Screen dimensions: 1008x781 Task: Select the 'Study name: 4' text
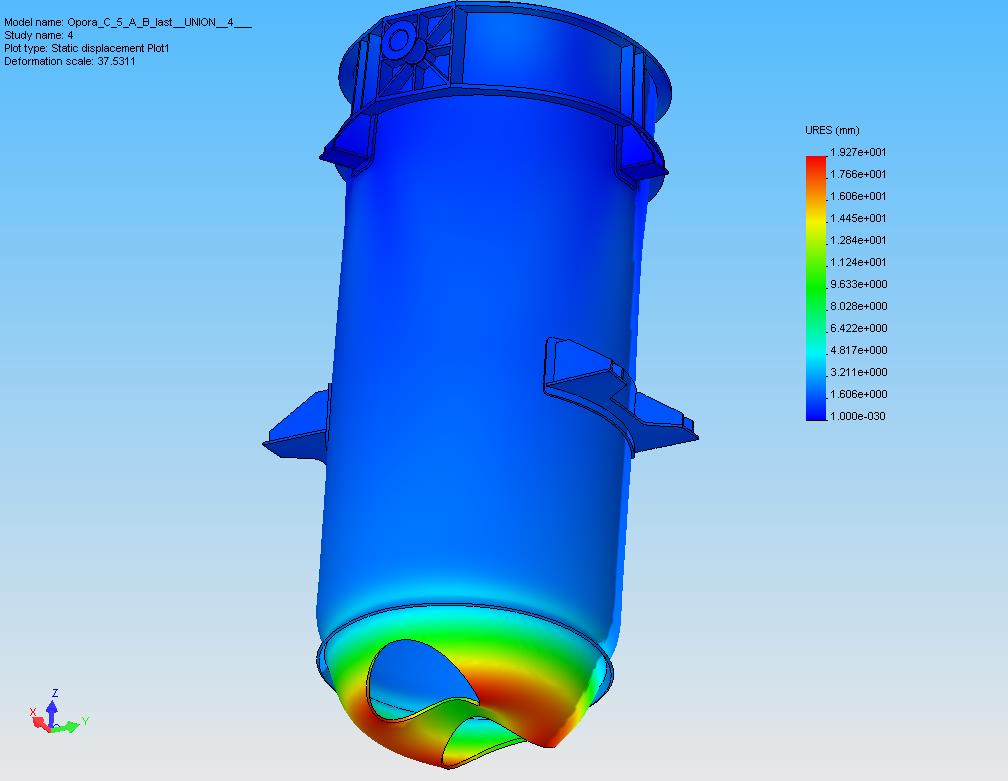39,35
